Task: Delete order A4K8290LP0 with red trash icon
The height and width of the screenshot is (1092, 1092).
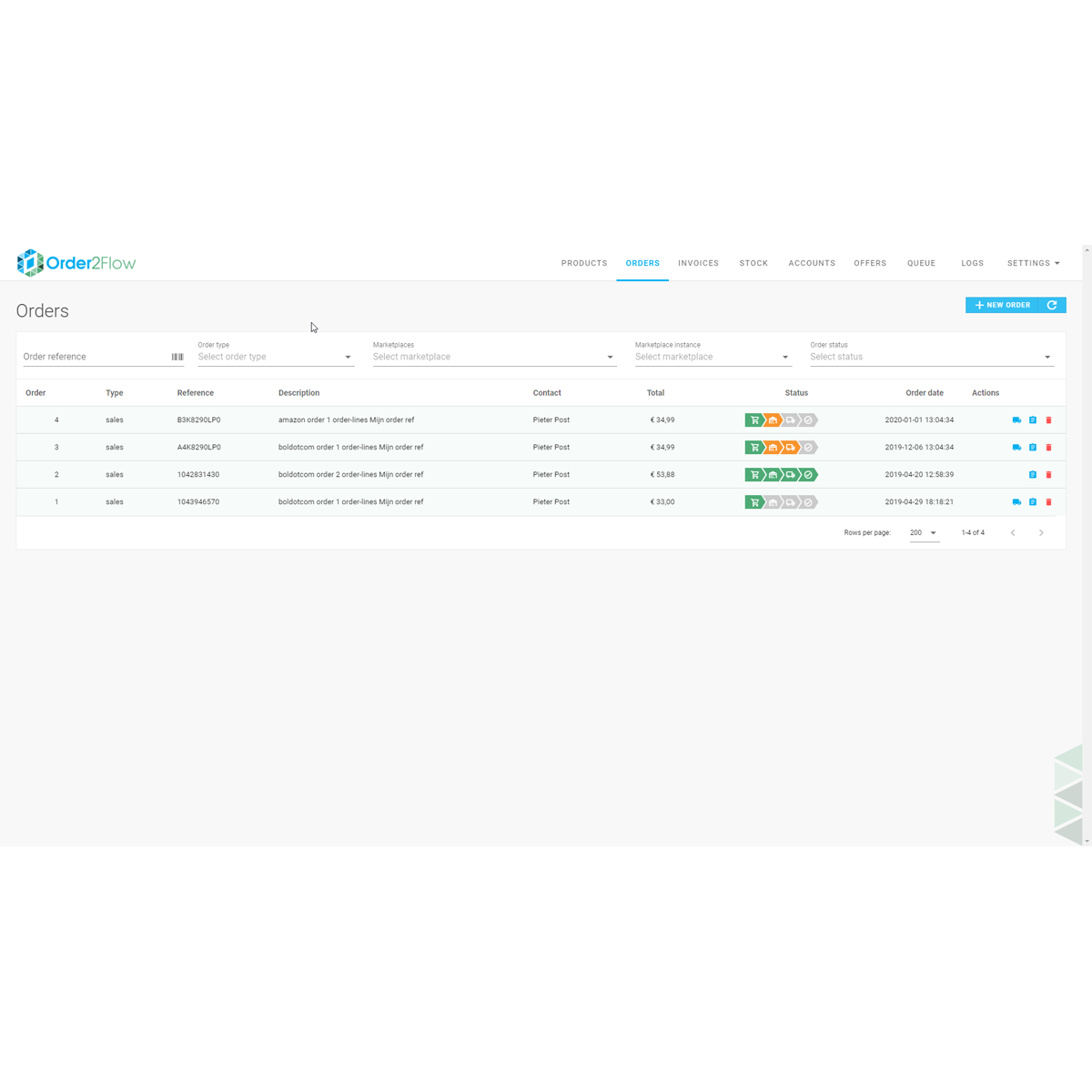Action: [x=1048, y=448]
